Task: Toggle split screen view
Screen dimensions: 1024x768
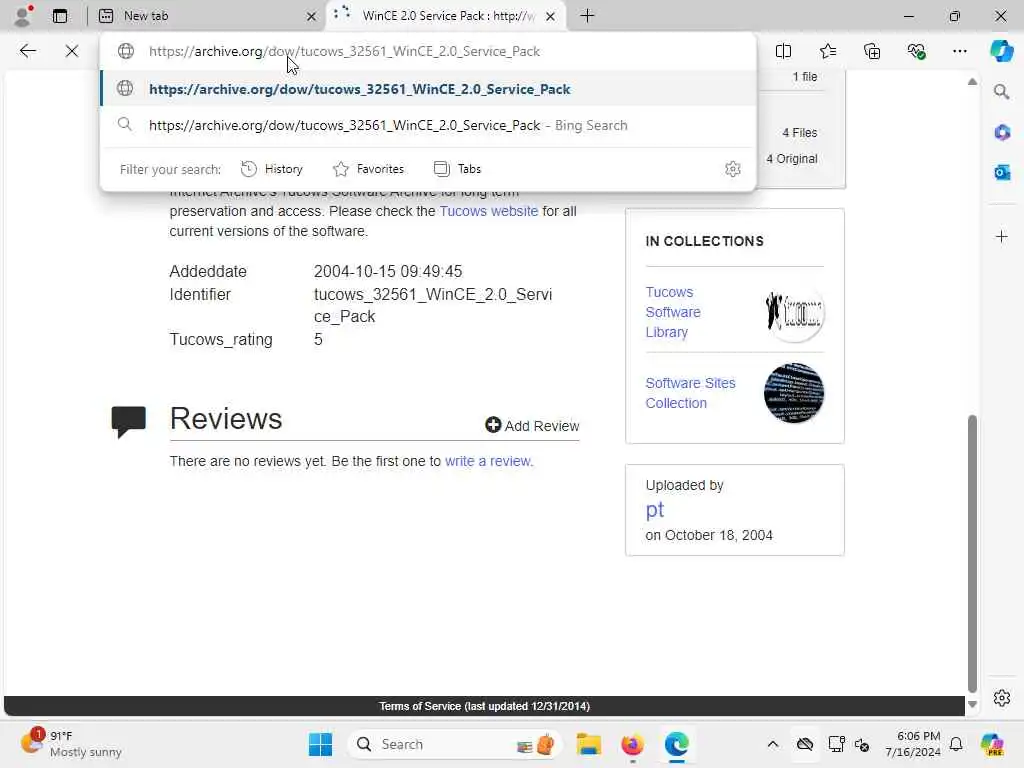Action: (x=783, y=51)
